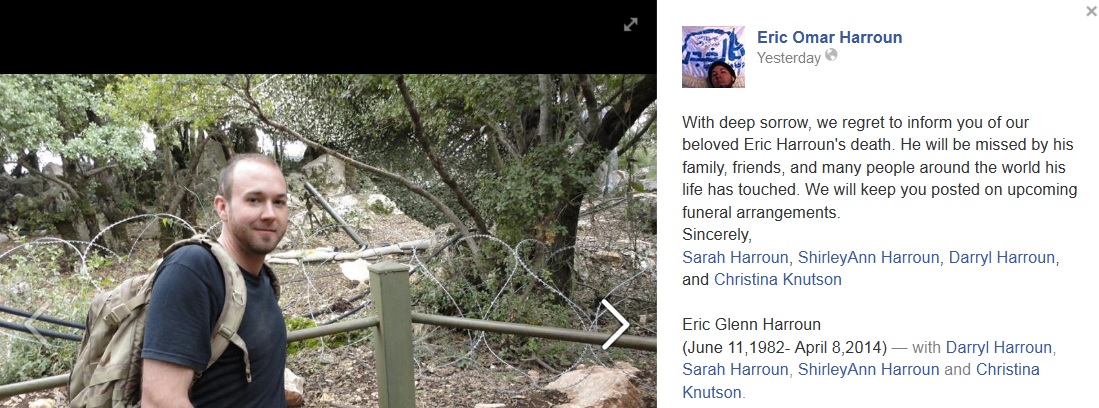Close the photo viewer with the X
This screenshot has height=408, width=1099.
tap(1091, 11)
